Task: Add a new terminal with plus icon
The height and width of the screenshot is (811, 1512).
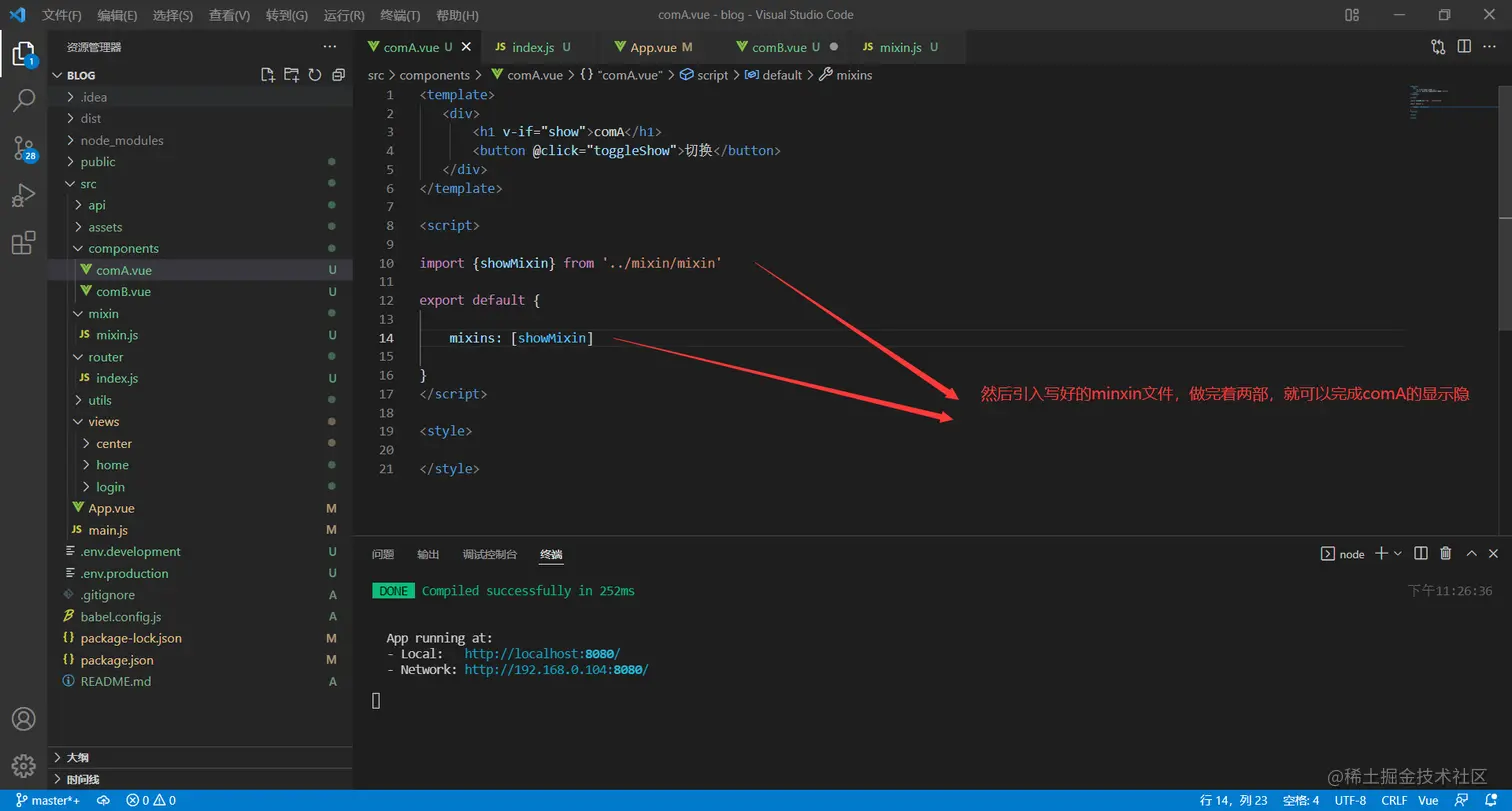Action: click(x=1381, y=553)
